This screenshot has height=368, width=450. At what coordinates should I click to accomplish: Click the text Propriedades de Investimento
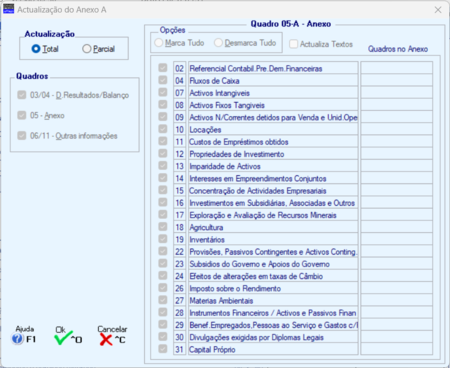[x=237, y=154]
